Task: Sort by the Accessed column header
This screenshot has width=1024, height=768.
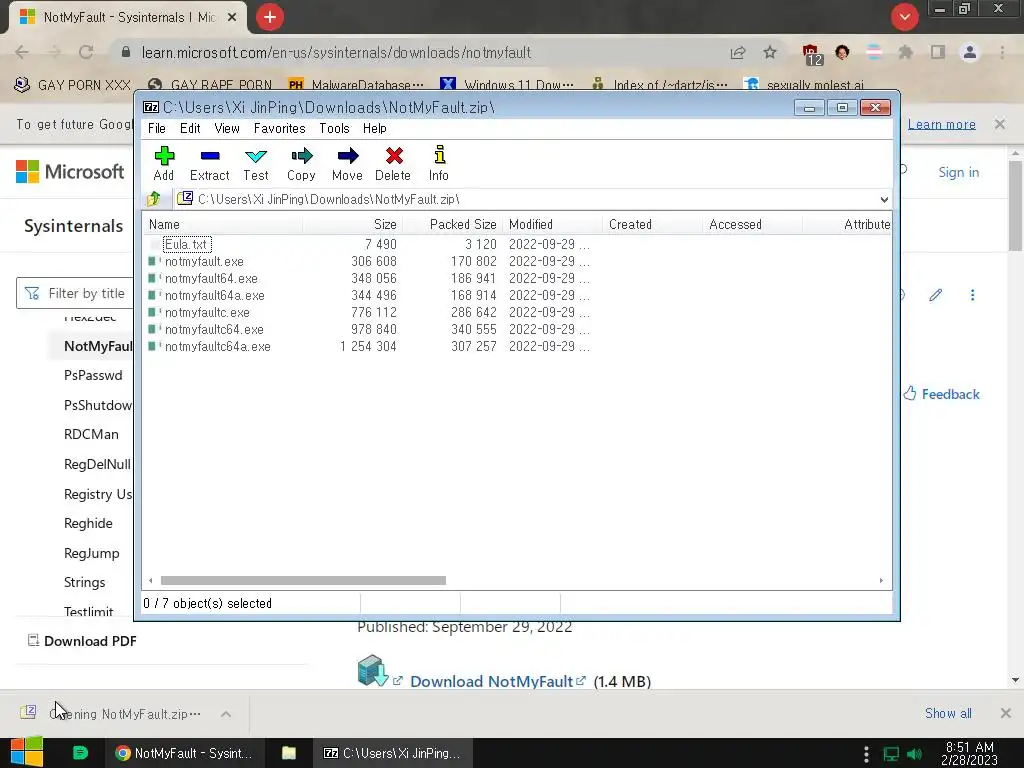Action: [752, 225]
